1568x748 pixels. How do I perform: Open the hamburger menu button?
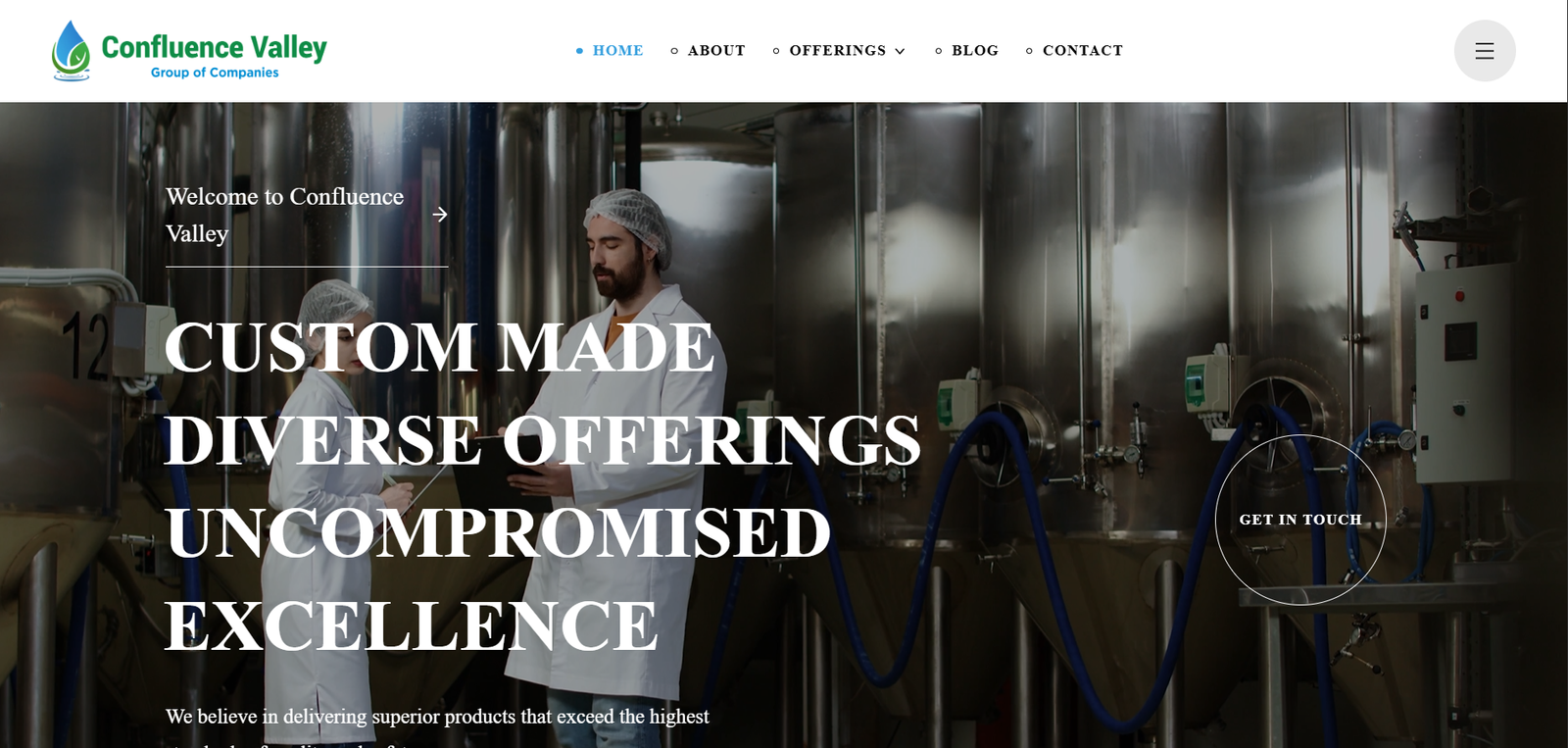coord(1485,51)
